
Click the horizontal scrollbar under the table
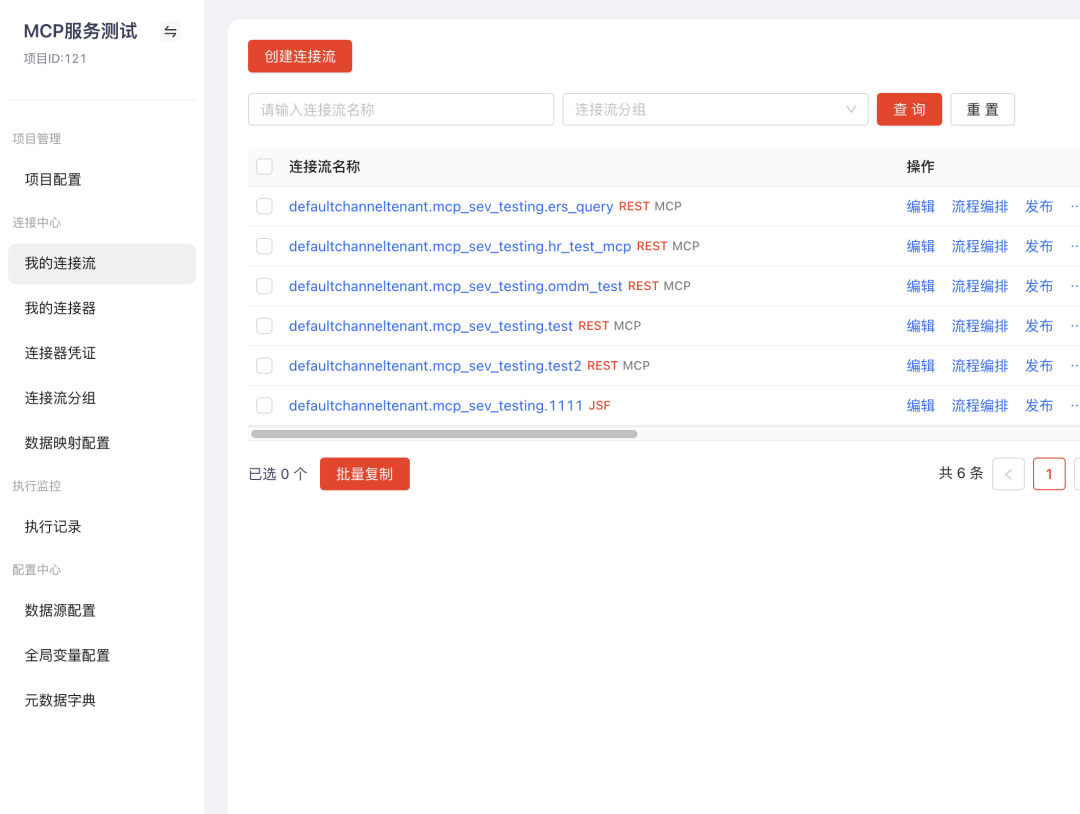click(x=444, y=434)
